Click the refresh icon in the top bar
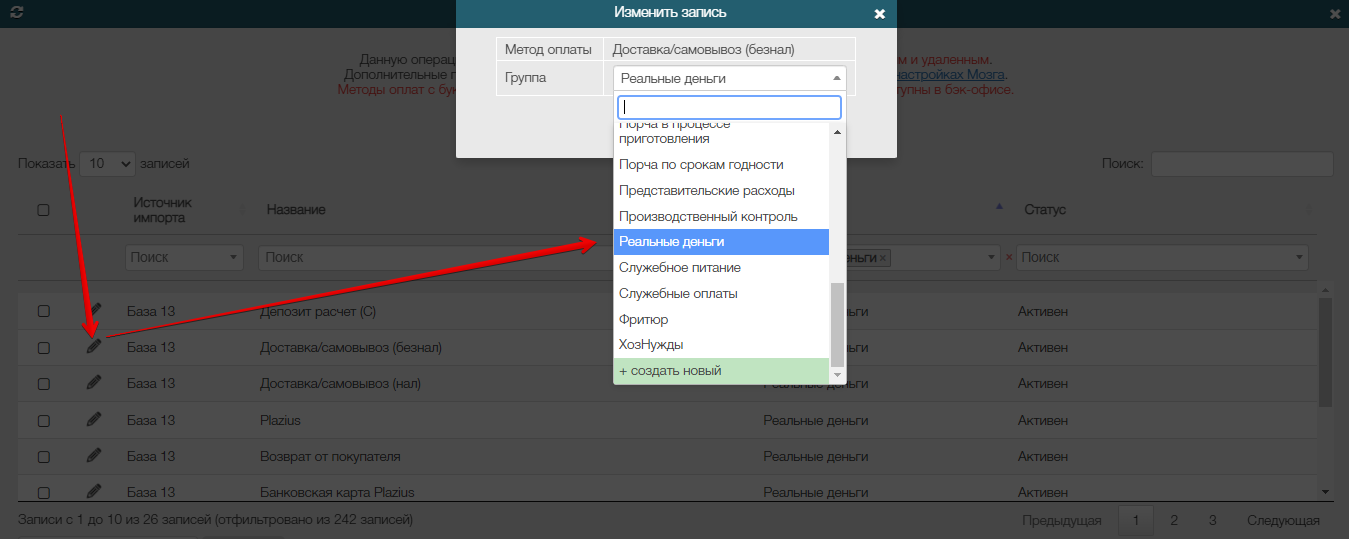This screenshot has width=1349, height=539. (x=16, y=12)
